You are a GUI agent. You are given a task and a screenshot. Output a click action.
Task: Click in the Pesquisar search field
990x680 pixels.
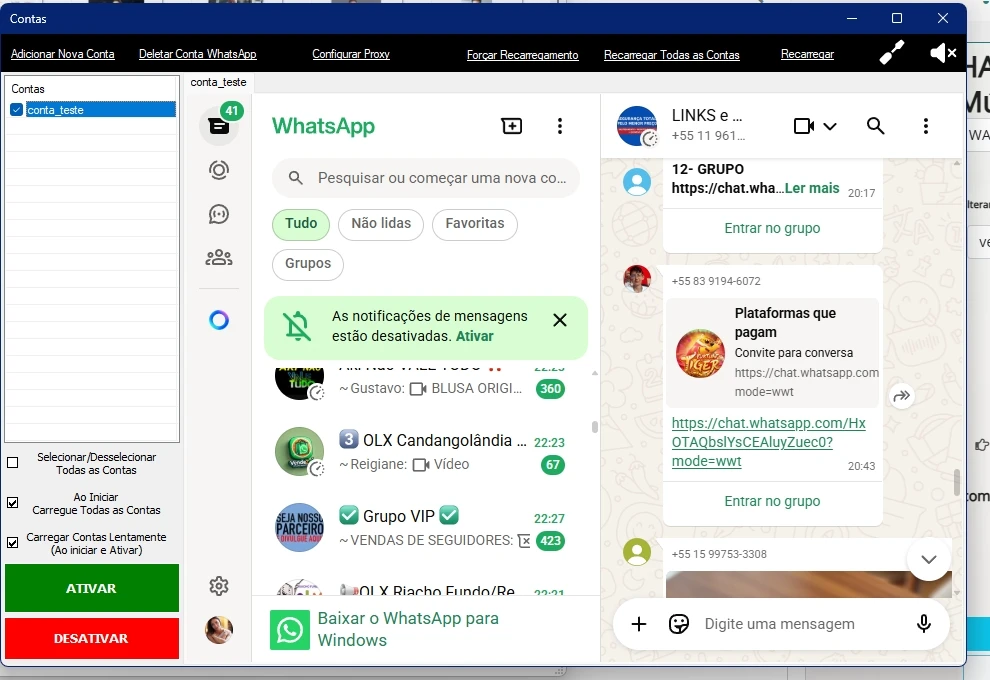[440, 178]
